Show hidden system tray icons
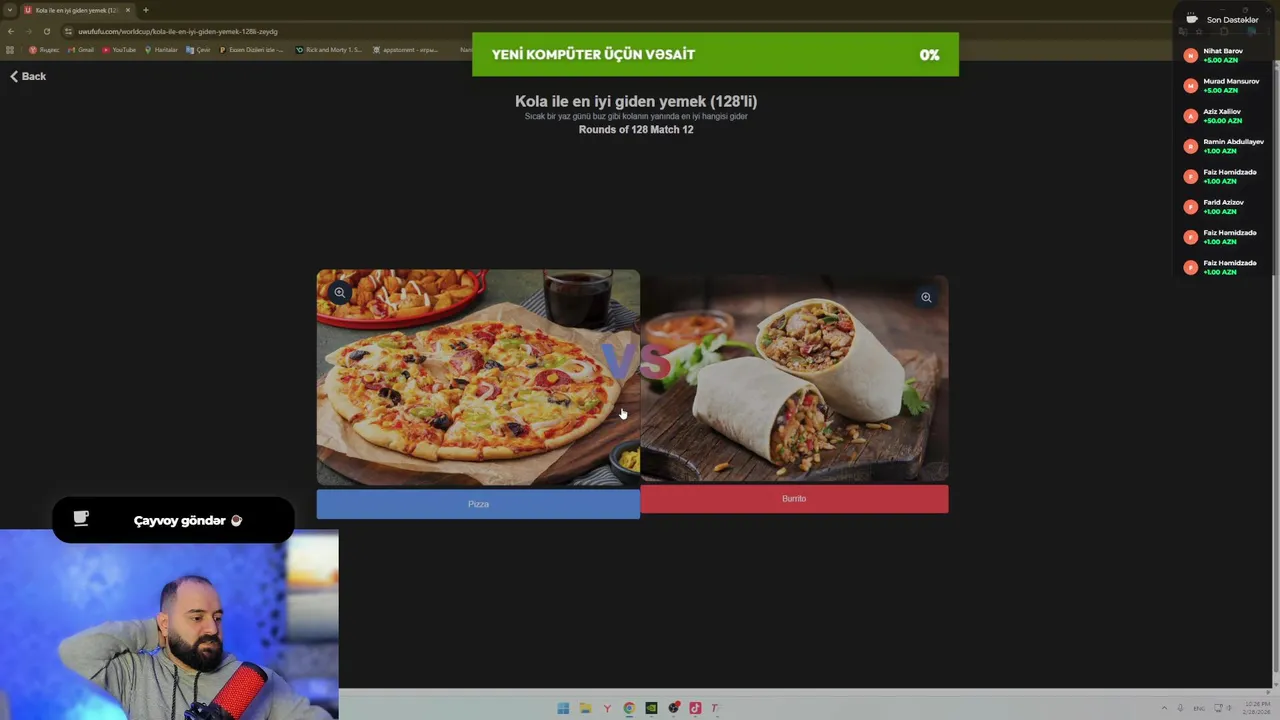Screen dimensions: 1280x720 click(1163, 708)
